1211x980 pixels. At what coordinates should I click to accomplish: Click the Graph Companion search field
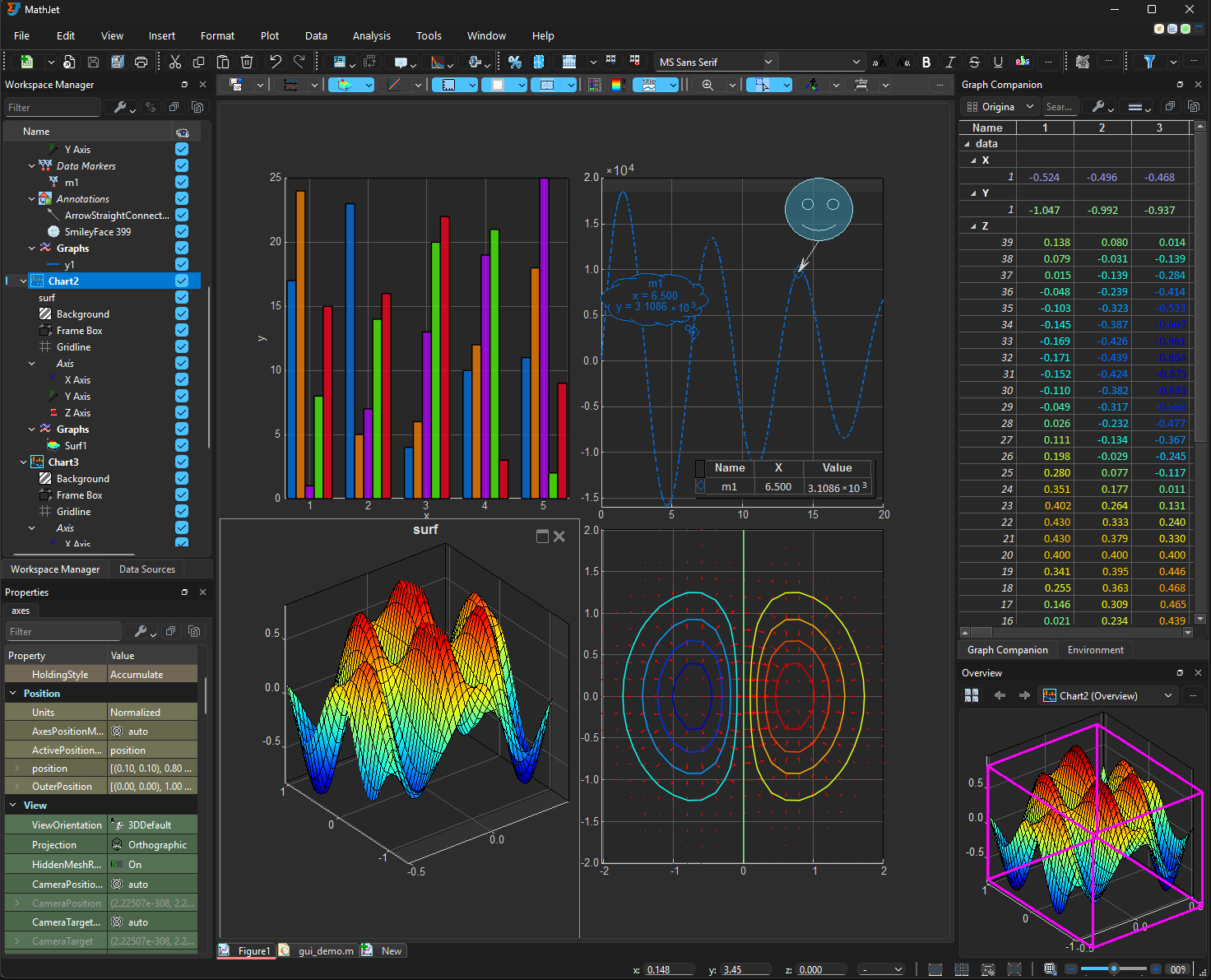pos(1060,107)
